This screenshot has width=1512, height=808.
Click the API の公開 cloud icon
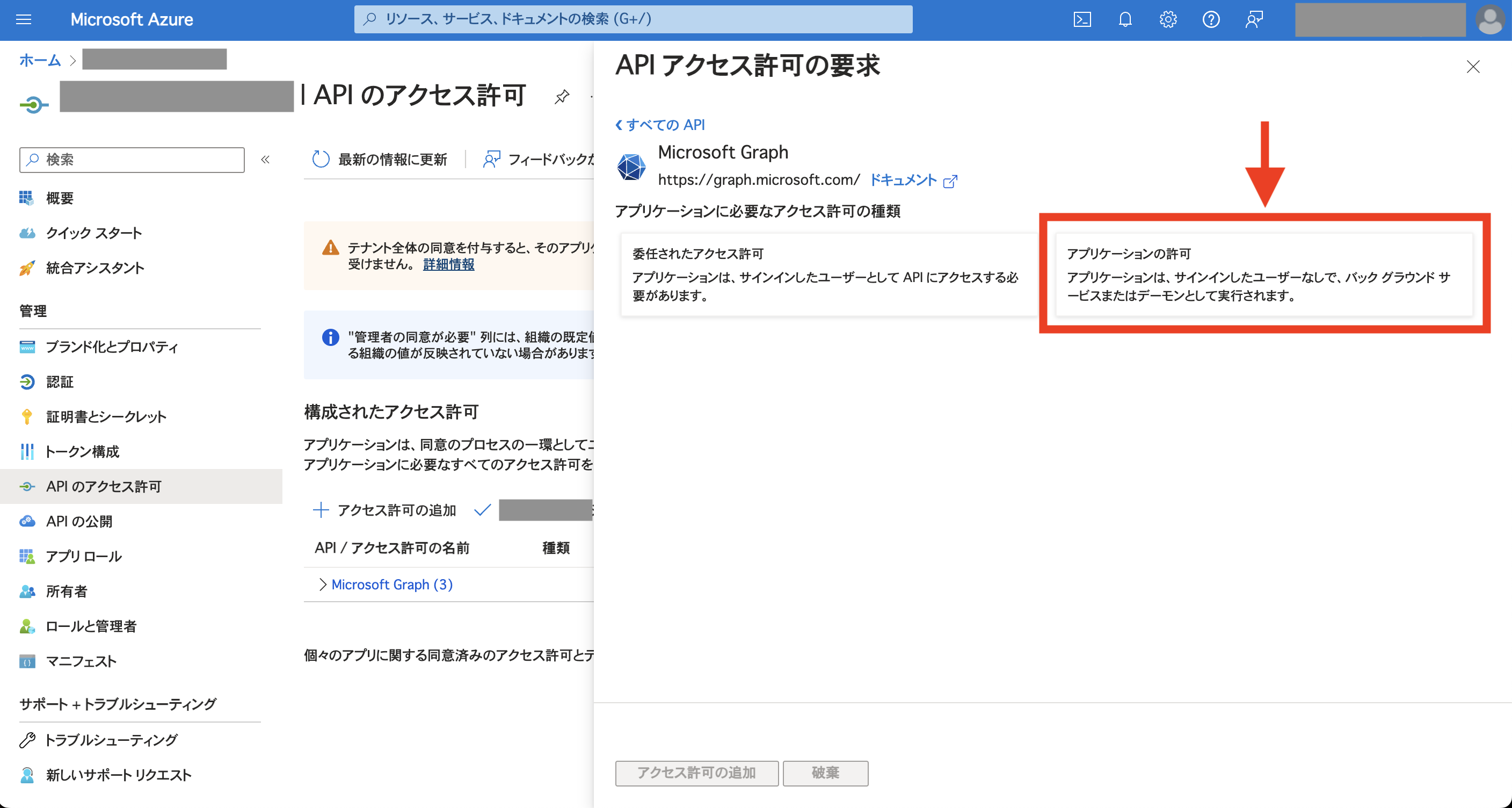tap(27, 521)
